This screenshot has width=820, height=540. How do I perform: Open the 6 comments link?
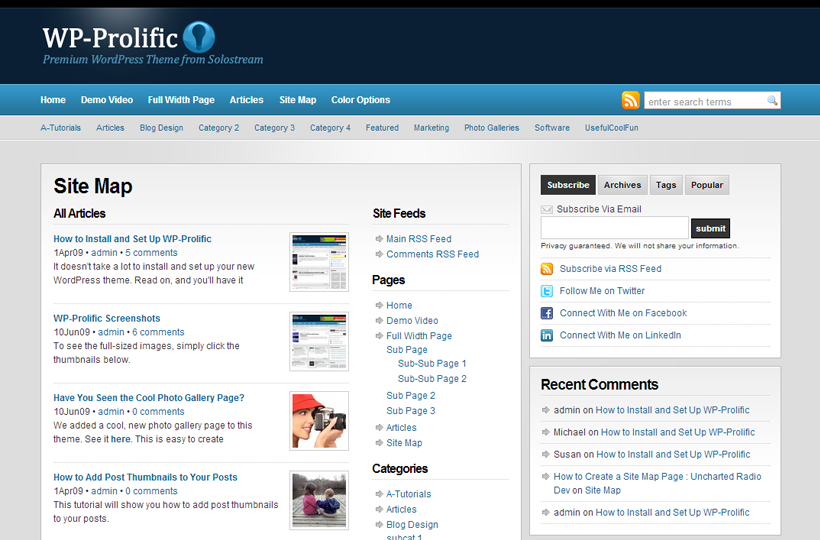tap(158, 332)
